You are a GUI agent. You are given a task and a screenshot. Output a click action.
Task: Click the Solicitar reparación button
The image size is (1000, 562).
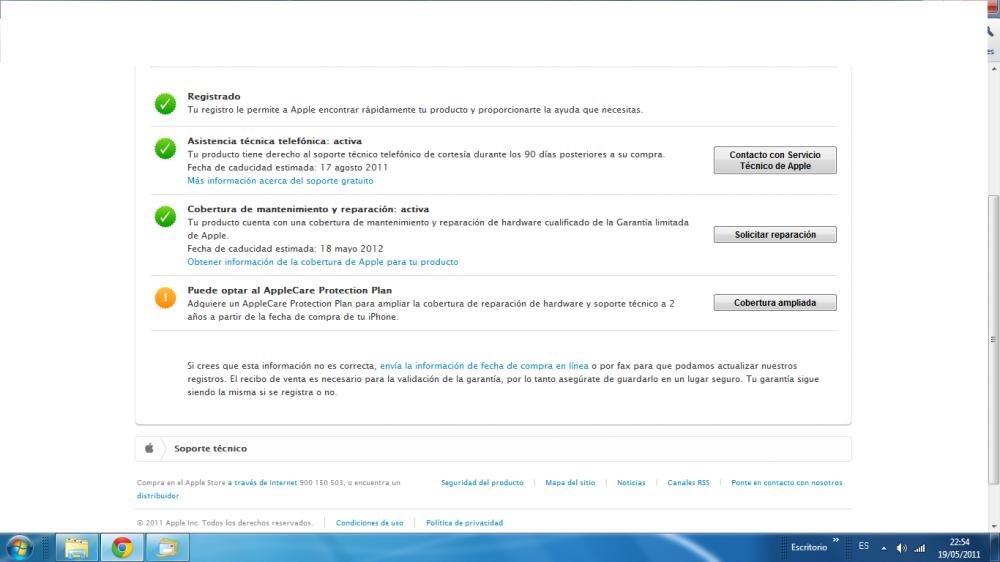click(x=775, y=235)
